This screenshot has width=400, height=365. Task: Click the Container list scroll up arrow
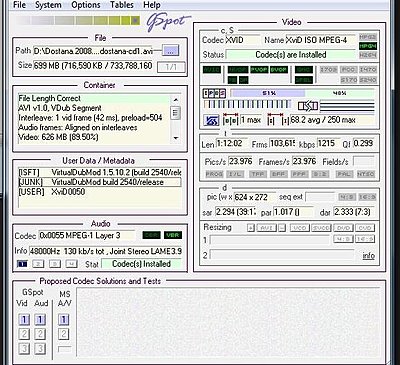pos(176,99)
